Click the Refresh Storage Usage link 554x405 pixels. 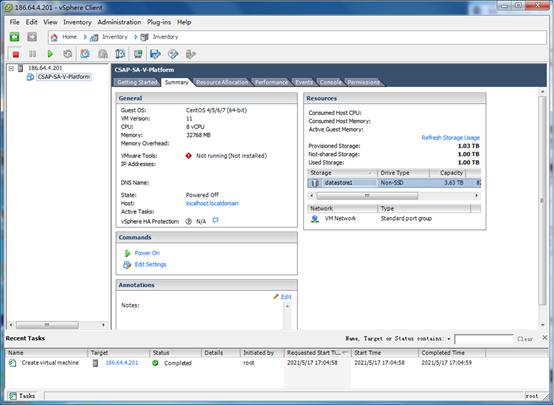click(450, 138)
